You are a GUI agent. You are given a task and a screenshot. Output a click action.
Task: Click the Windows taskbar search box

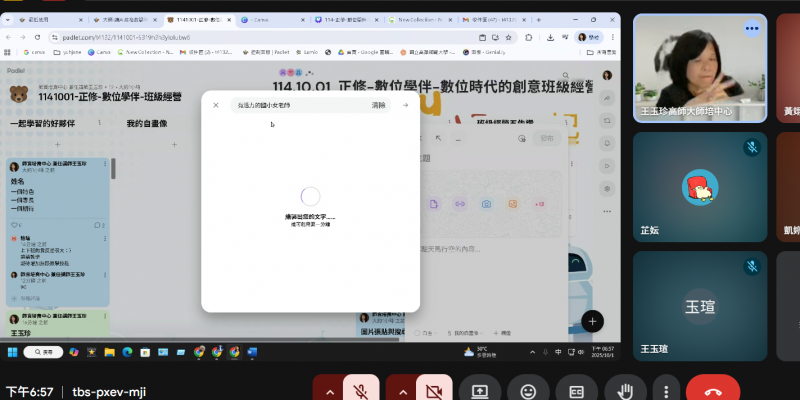[x=43, y=352]
